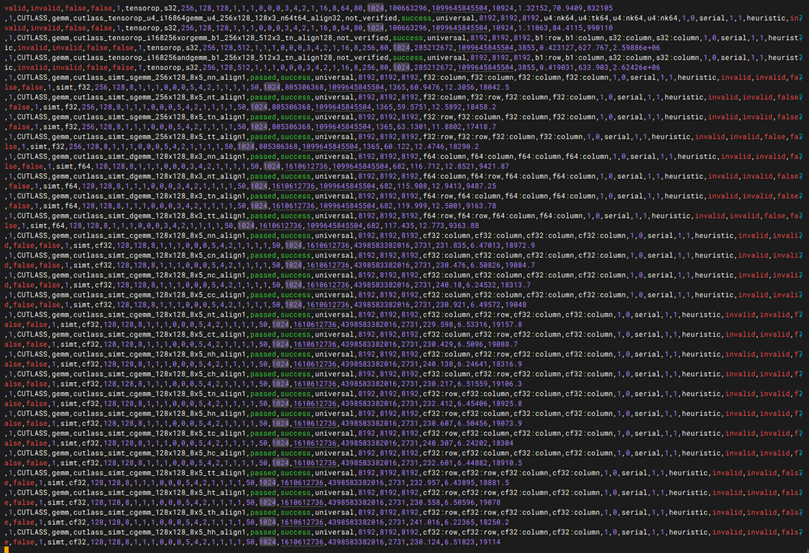Screen dimensions: 809x553
Task: Click kernel name cutlass_simt_cgemm_128x128_8x5_cn_align1
Action: click(x=161, y=255)
